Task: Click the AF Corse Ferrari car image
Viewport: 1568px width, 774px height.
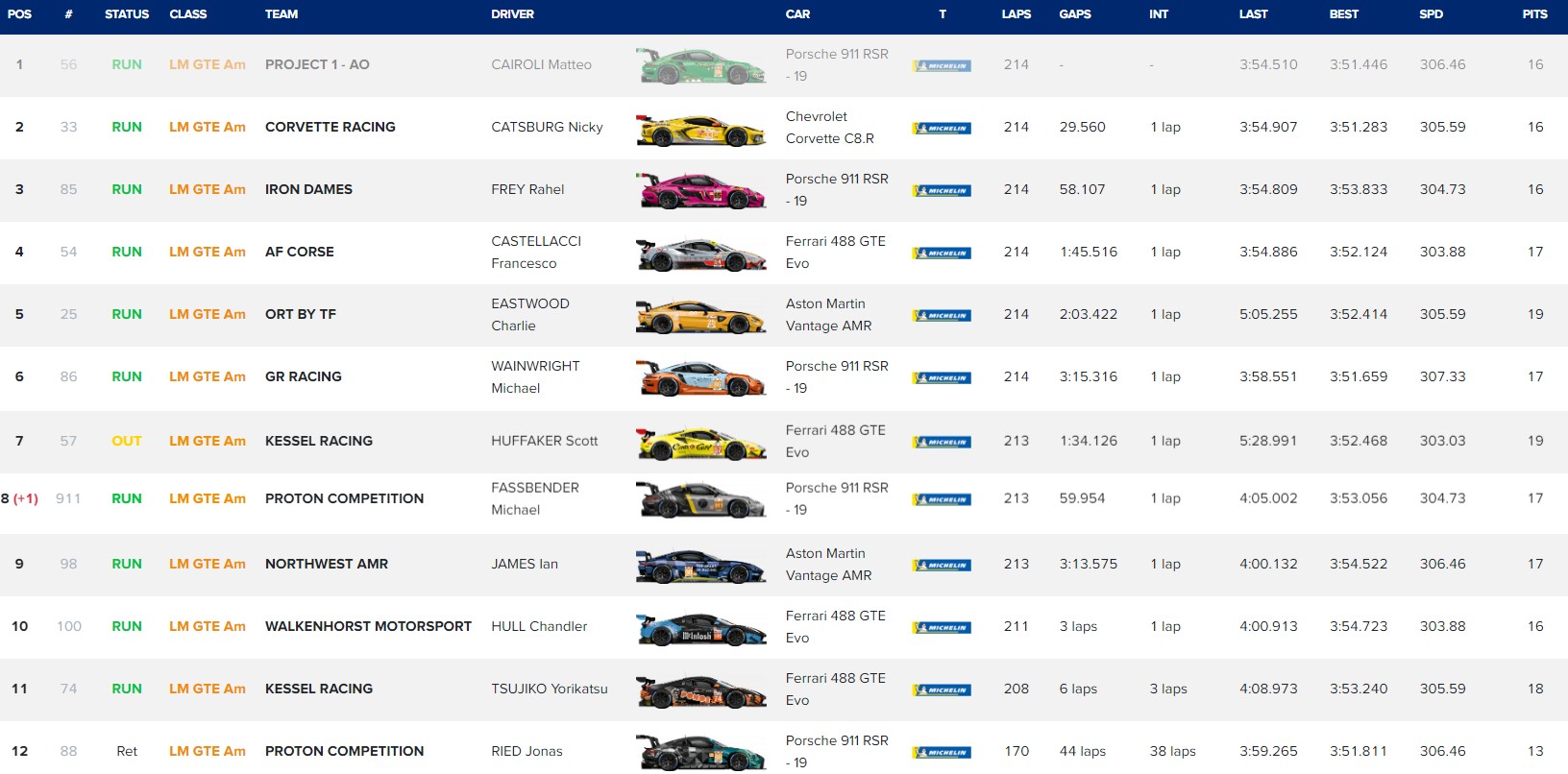Action: pos(700,254)
